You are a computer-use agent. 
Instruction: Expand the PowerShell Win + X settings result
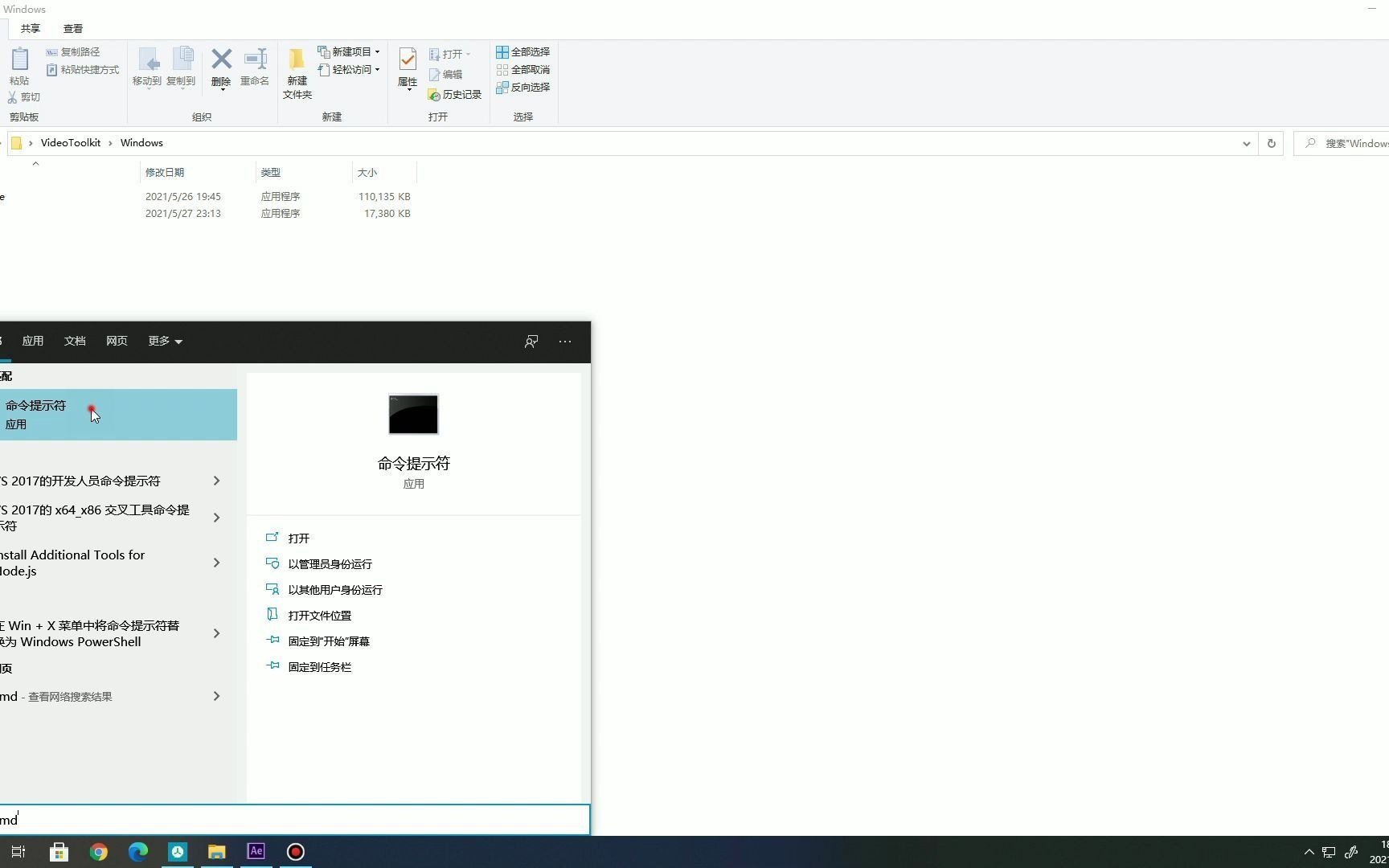coord(216,633)
